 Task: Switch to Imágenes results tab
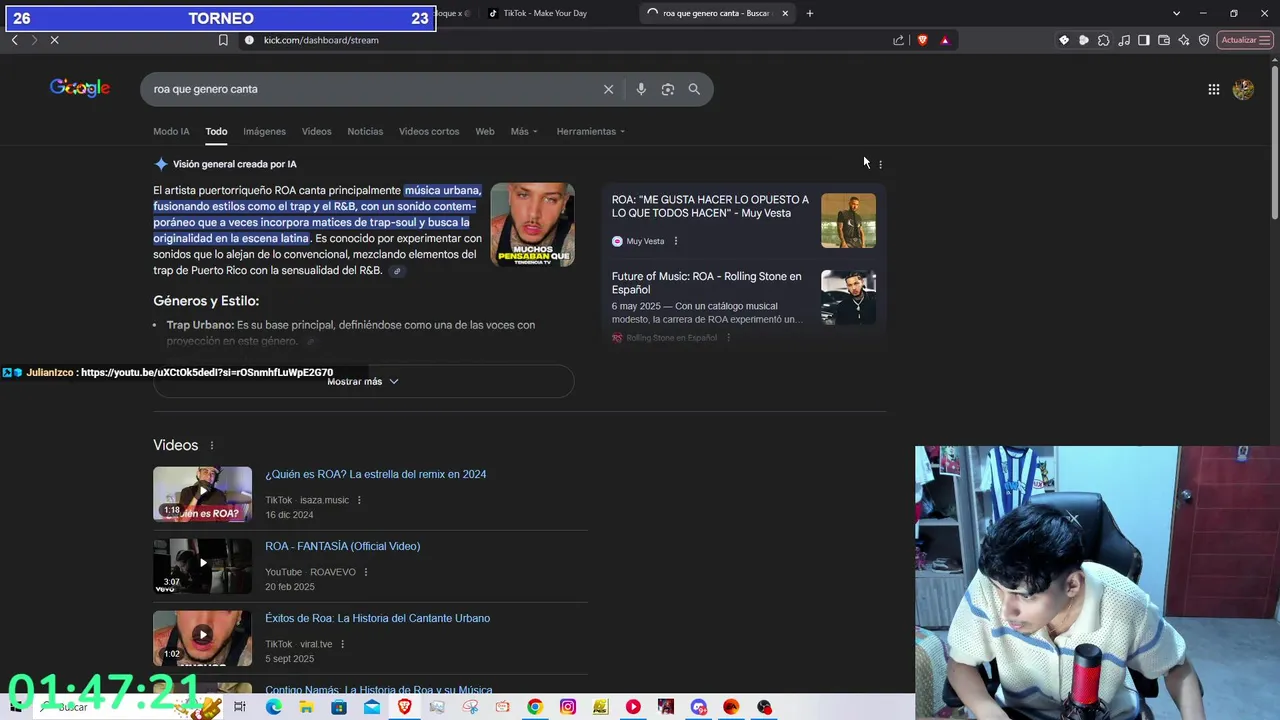click(x=264, y=131)
